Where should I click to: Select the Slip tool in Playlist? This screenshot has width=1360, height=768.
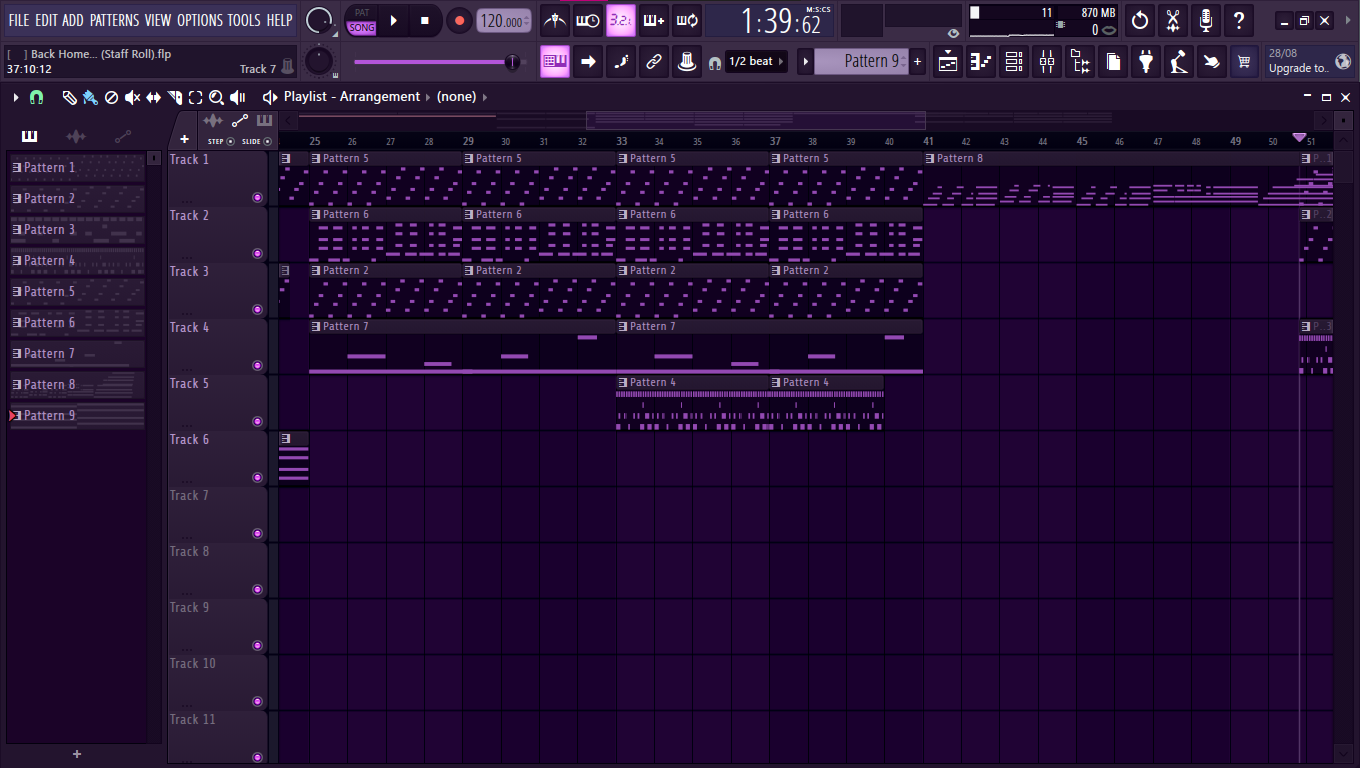153,97
